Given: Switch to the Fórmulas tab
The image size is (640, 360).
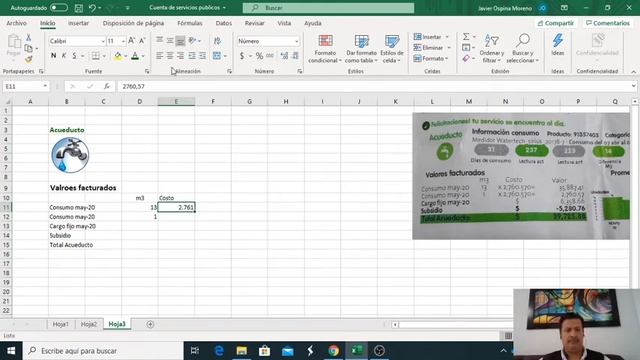Looking at the screenshot, I should (190, 23).
